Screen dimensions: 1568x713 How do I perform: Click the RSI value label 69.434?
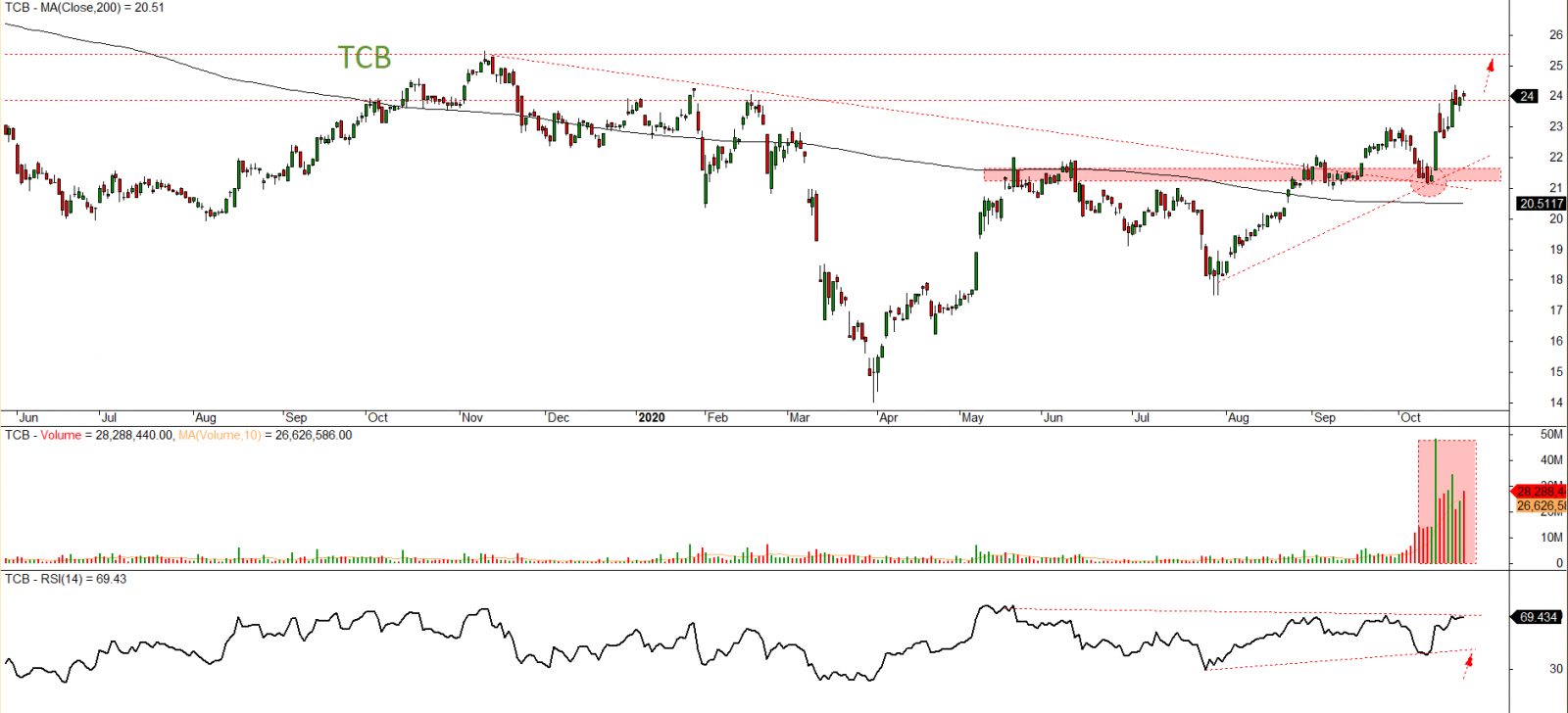click(1539, 617)
